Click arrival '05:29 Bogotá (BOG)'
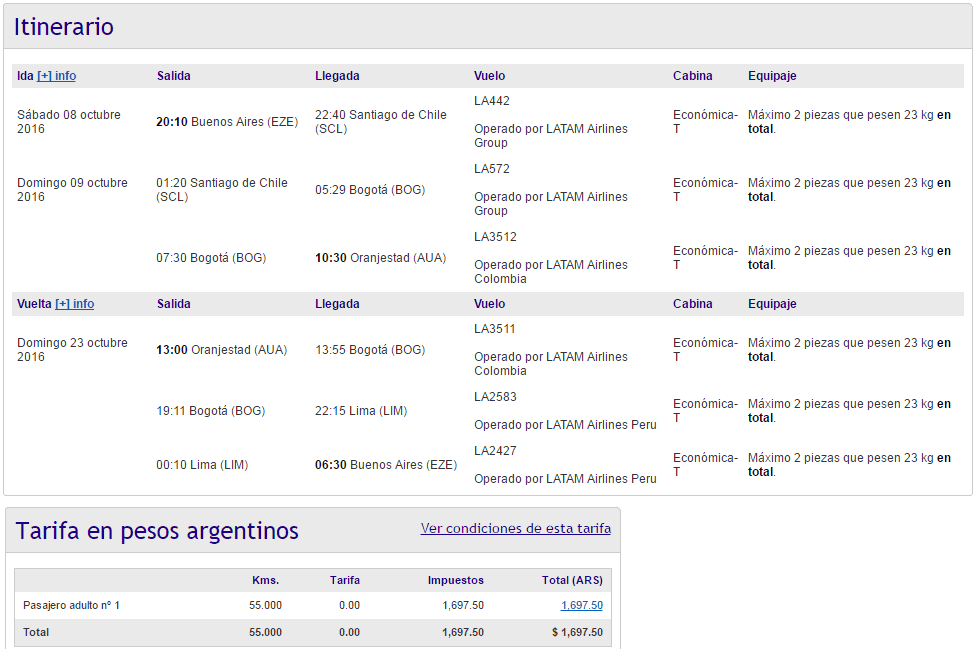Screen dimensions: 979x652 [x=370, y=190]
